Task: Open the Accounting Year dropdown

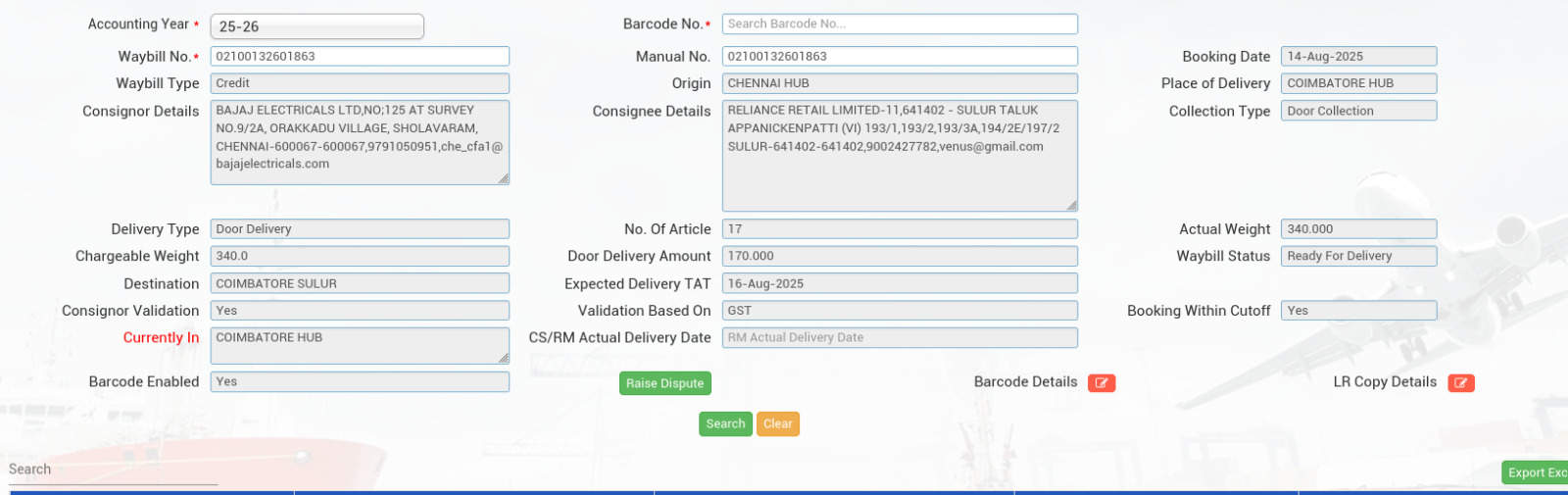Action: pos(317,26)
